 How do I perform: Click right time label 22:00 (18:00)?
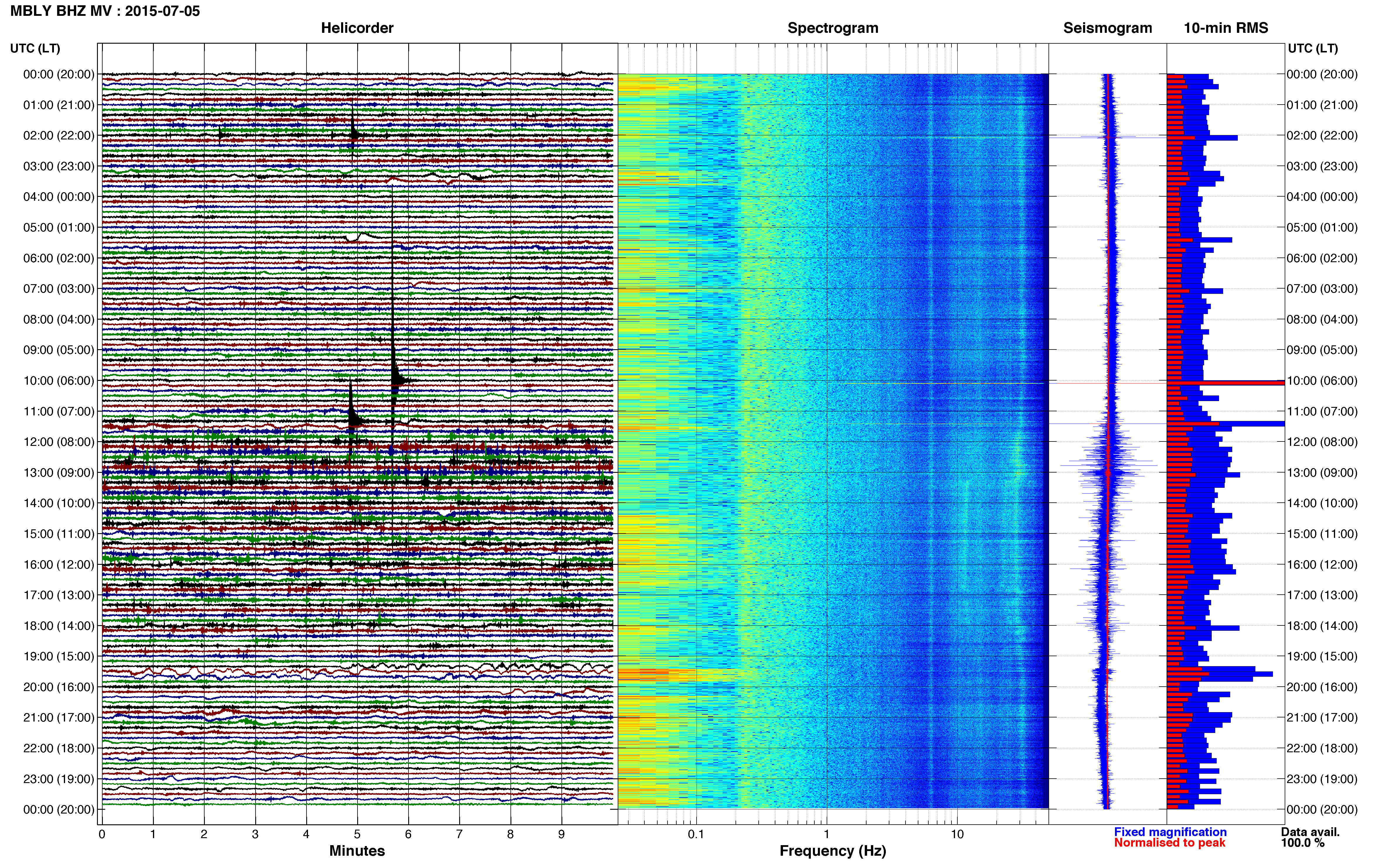click(x=1322, y=748)
